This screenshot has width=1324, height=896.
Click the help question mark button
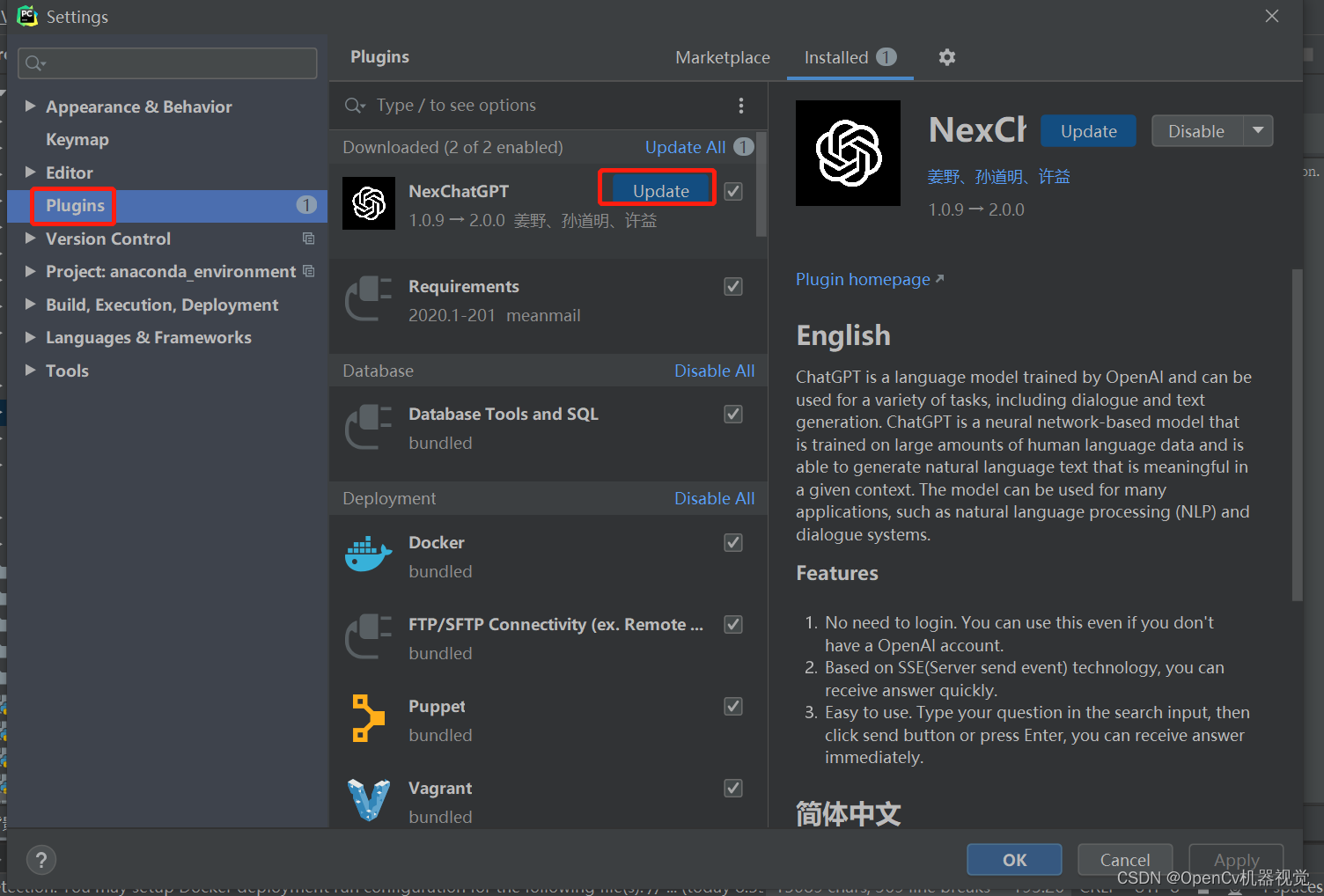(x=41, y=860)
